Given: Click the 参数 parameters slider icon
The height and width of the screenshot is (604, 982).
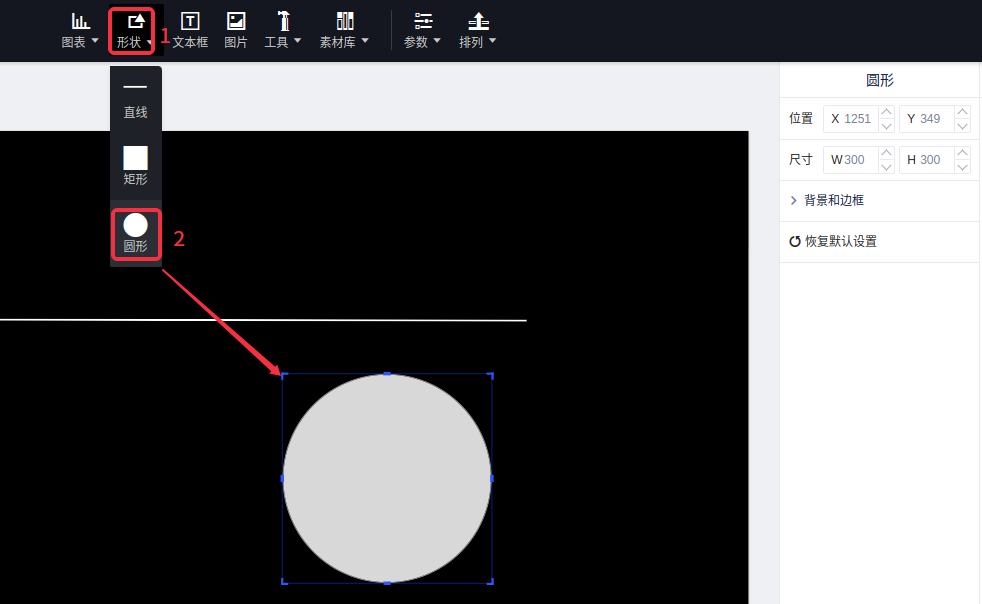Looking at the screenshot, I should click(x=423, y=22).
